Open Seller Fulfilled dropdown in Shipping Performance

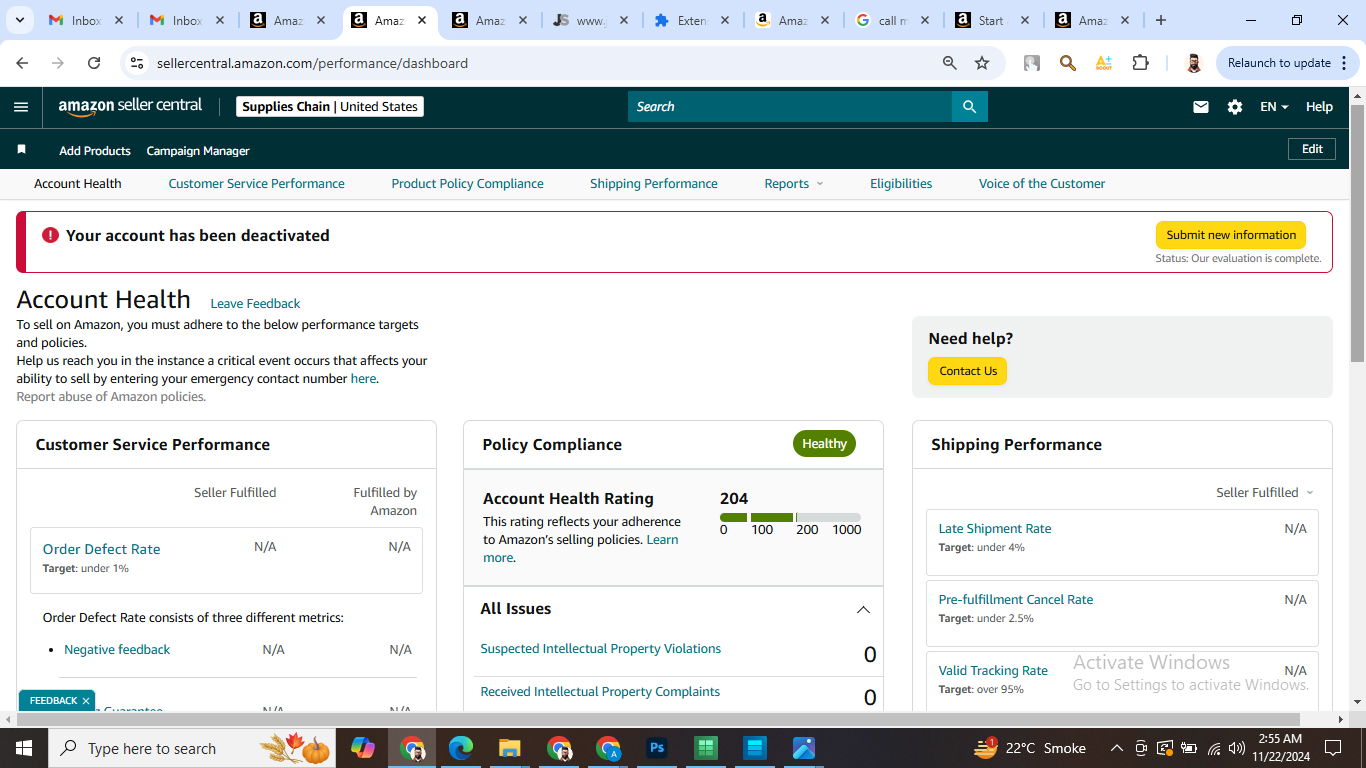pyautogui.click(x=1265, y=492)
